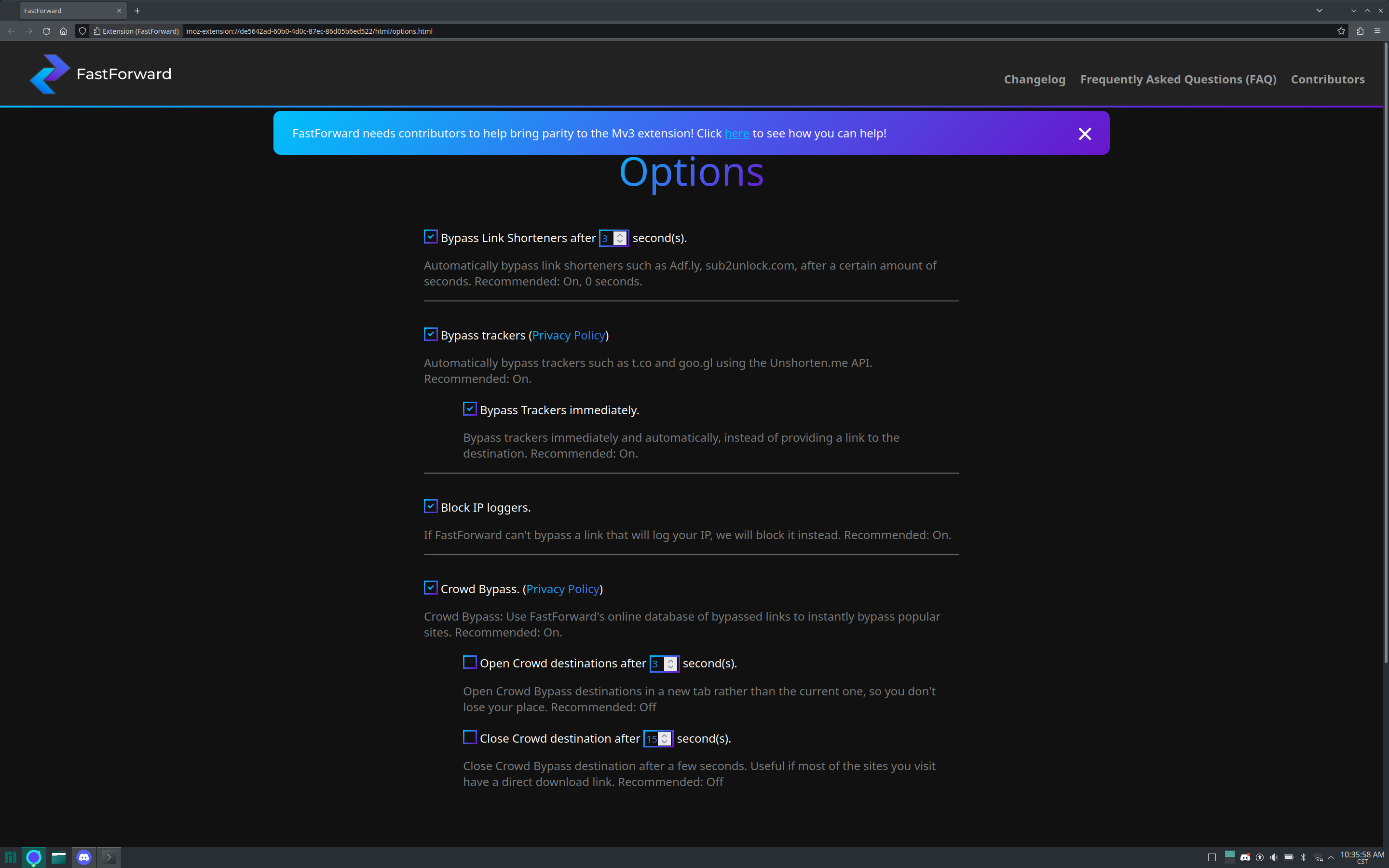Open a new tab with the plus button

137,10
